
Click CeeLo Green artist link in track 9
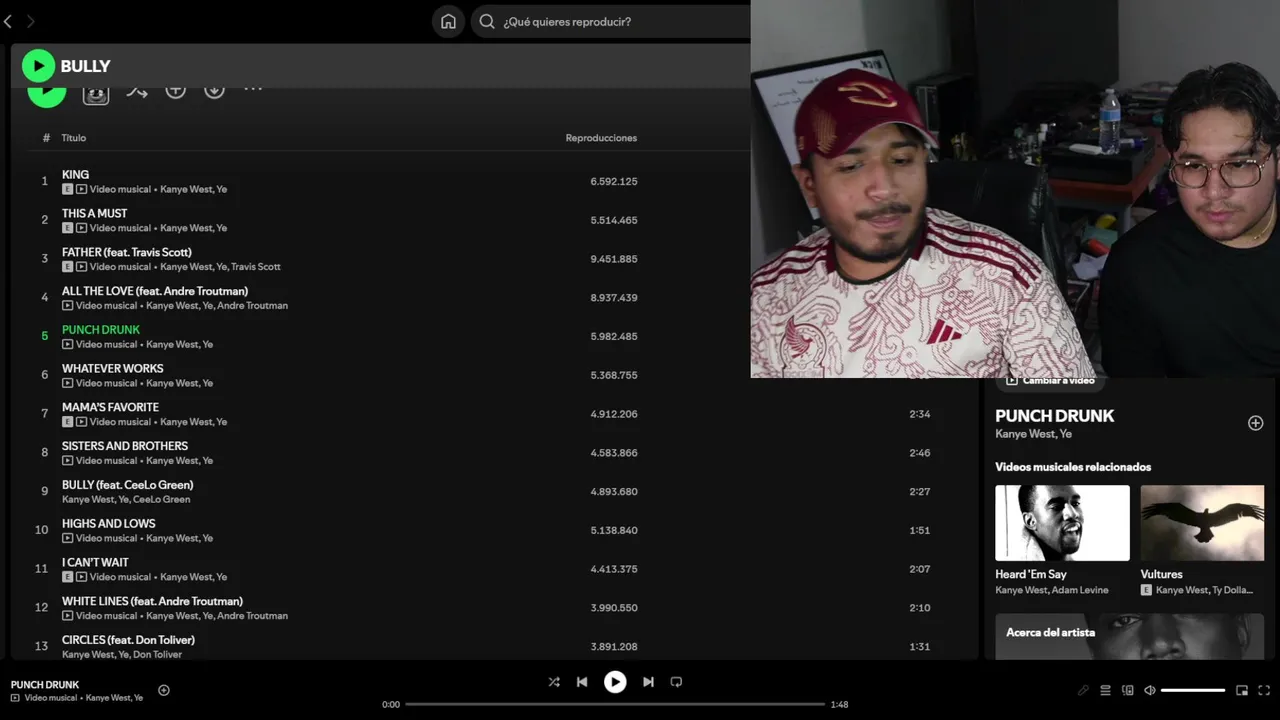click(x=162, y=499)
